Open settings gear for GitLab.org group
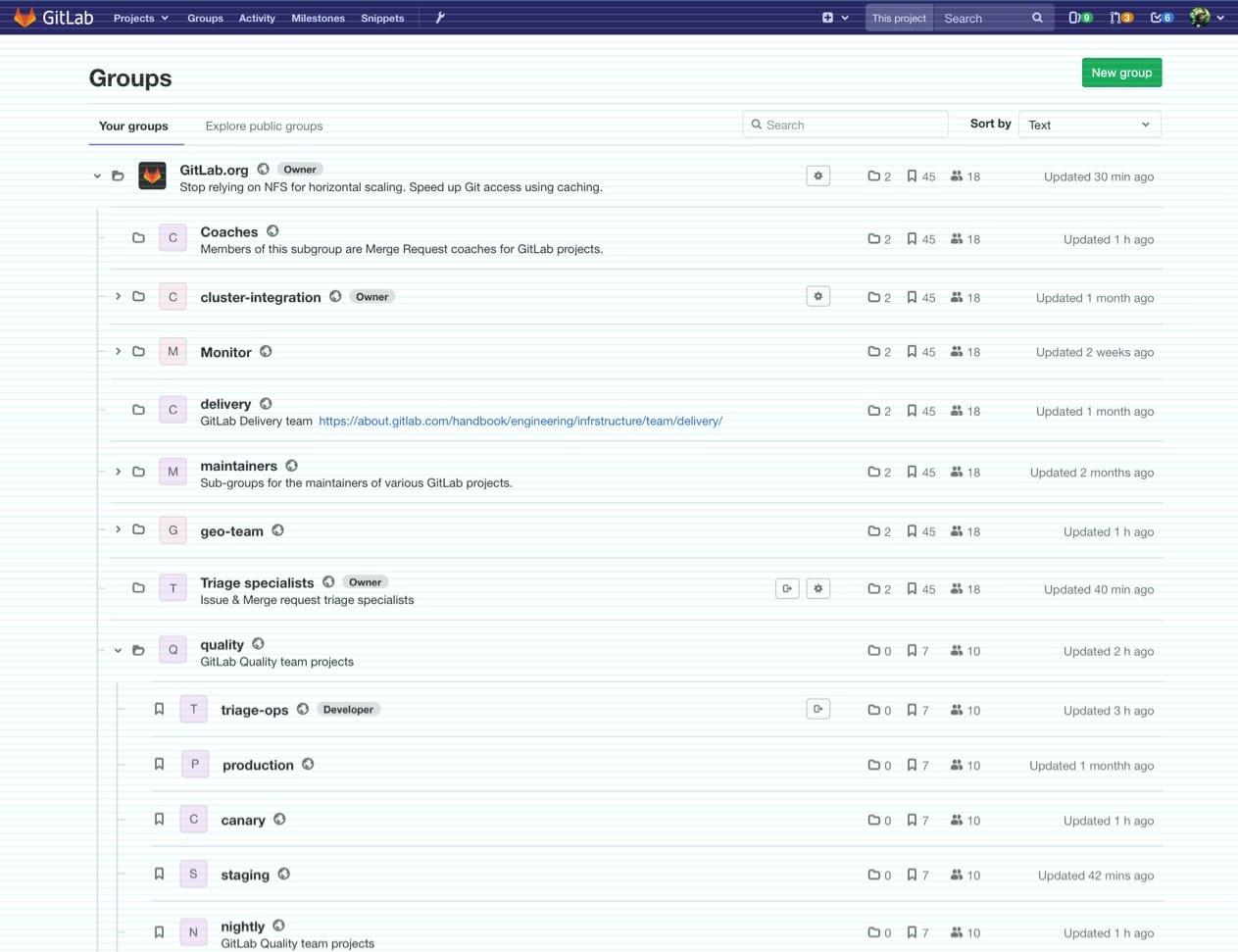This screenshot has height=952, width=1238. [817, 175]
